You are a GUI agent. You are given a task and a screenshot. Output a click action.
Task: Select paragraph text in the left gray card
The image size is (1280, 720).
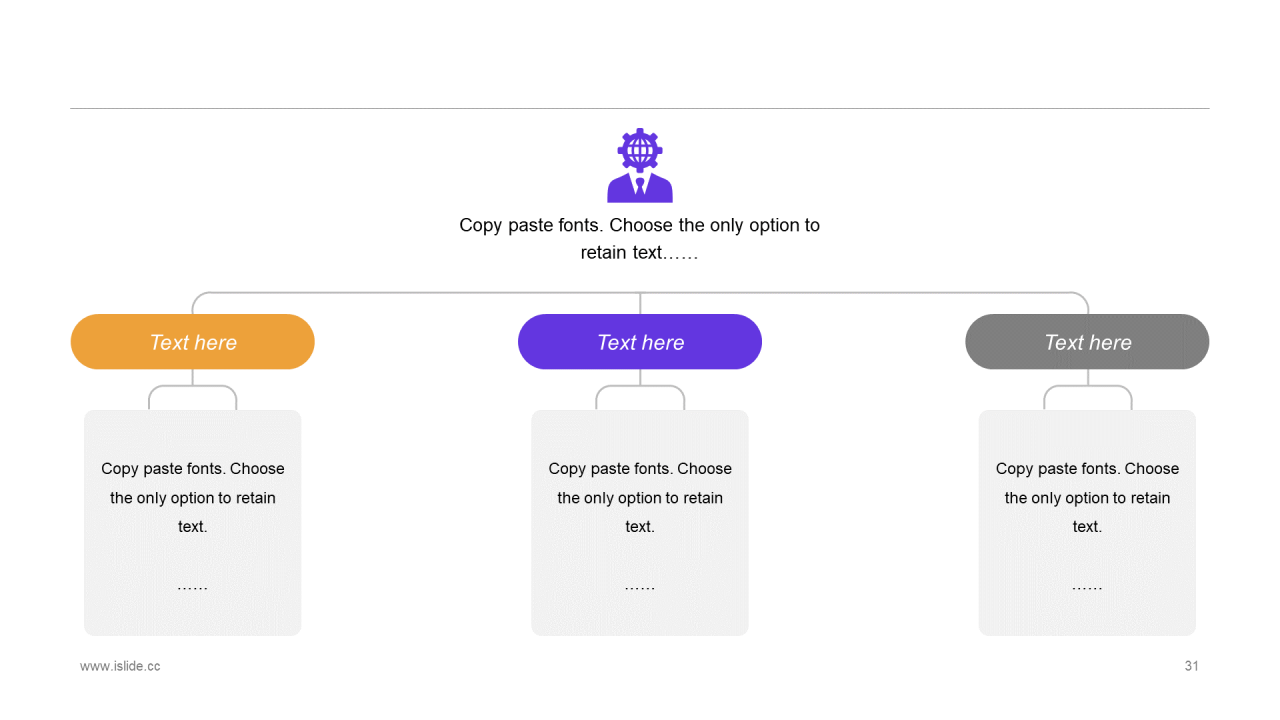coord(193,497)
